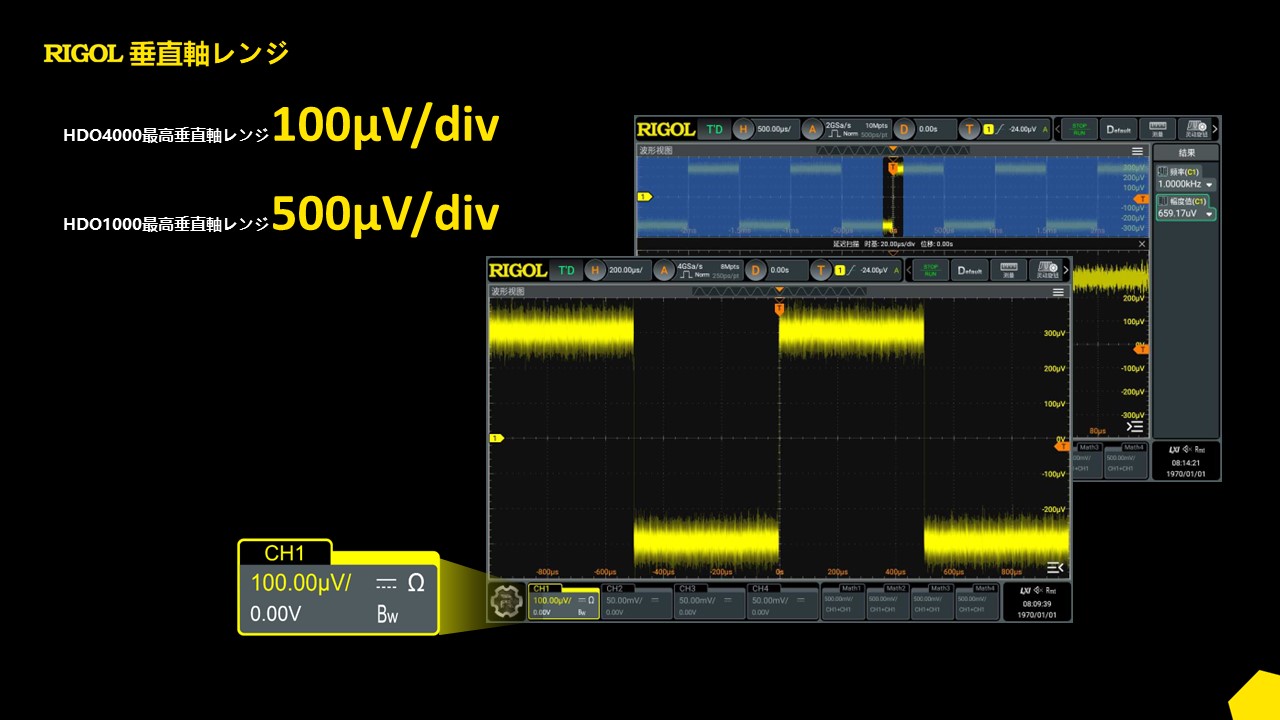Close the delayed sweep bar with X
Viewport: 1280px width, 720px height.
(1142, 243)
